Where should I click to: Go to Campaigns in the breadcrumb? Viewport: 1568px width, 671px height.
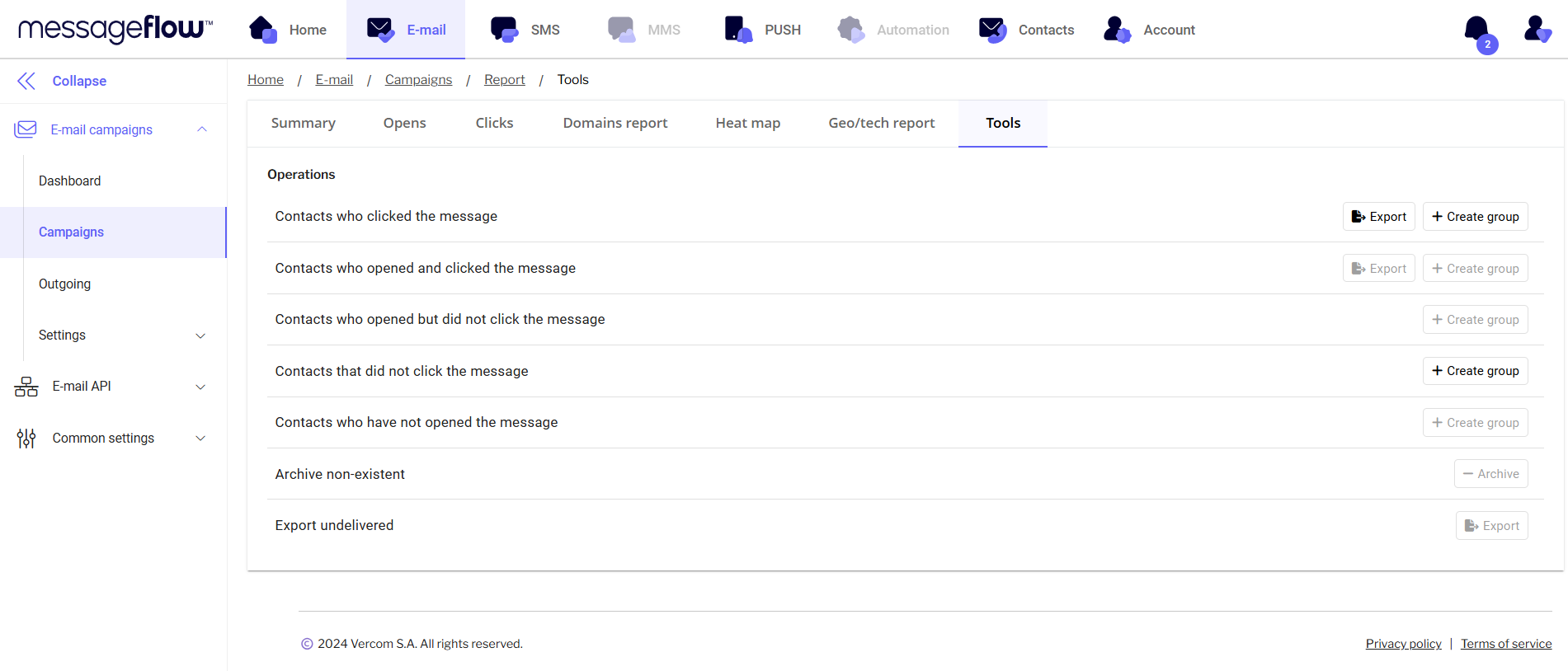(x=418, y=80)
